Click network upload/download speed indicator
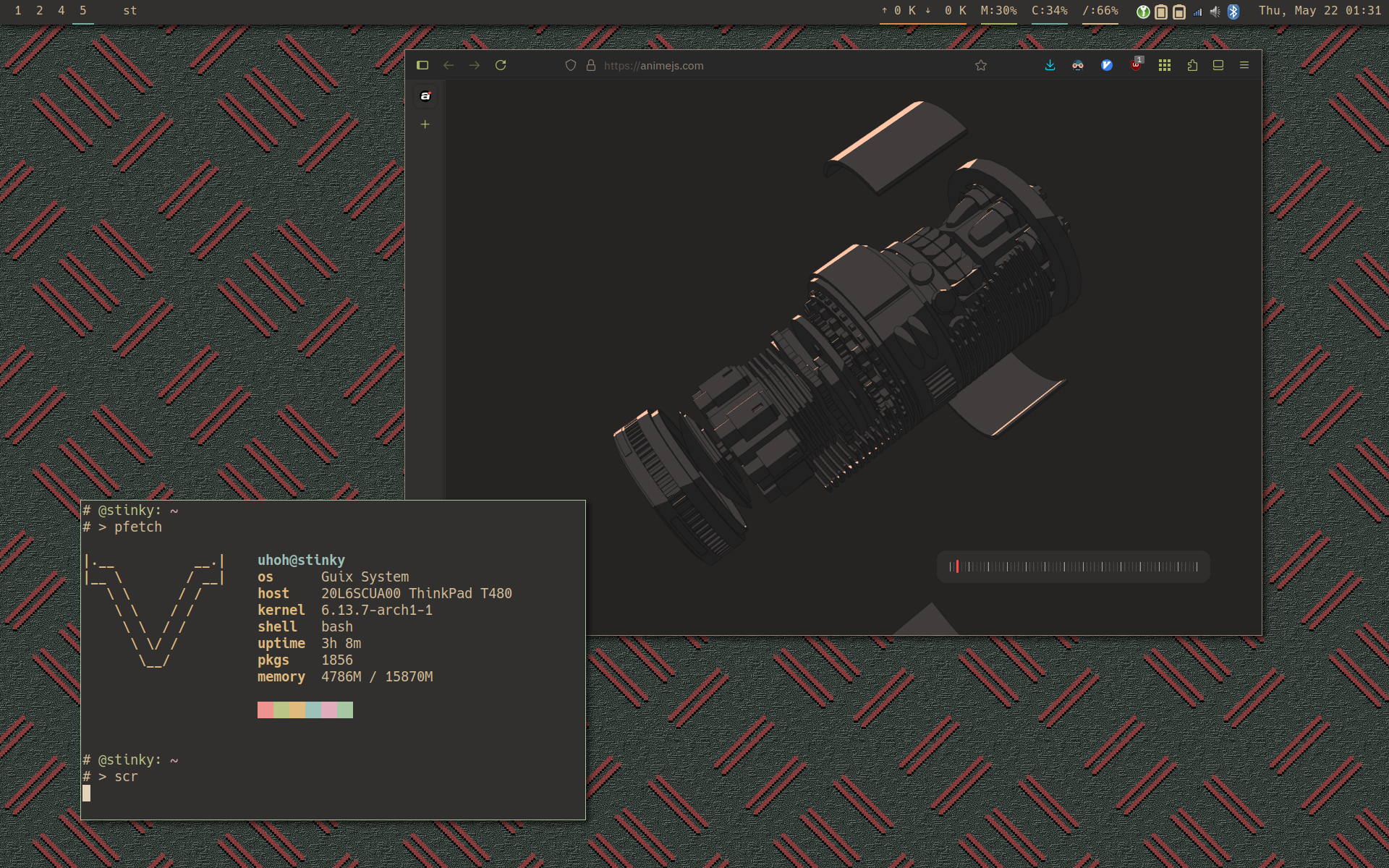Image resolution: width=1389 pixels, height=868 pixels. (923, 11)
